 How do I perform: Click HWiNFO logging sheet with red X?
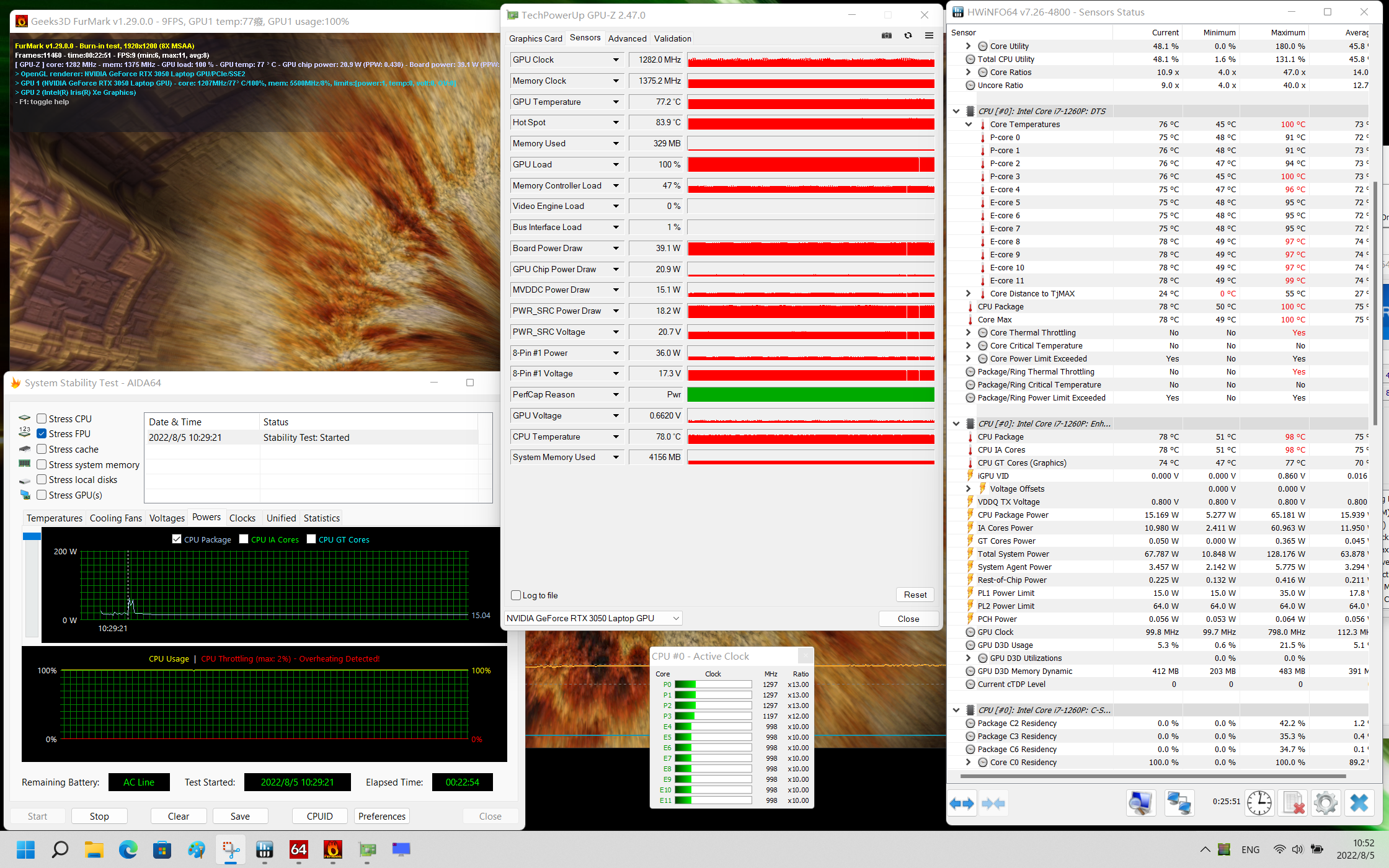click(x=1293, y=804)
